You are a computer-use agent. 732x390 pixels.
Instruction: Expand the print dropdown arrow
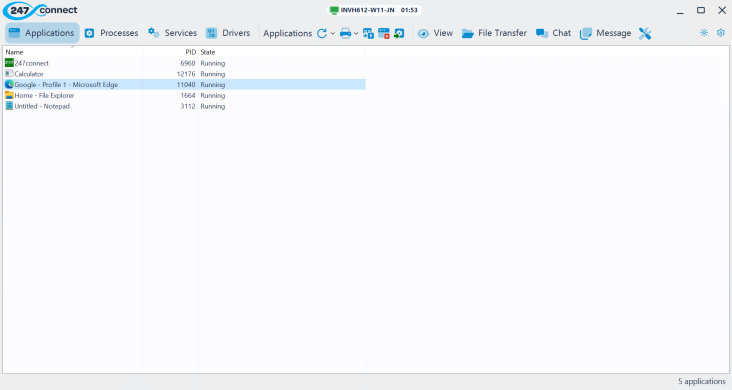point(356,33)
